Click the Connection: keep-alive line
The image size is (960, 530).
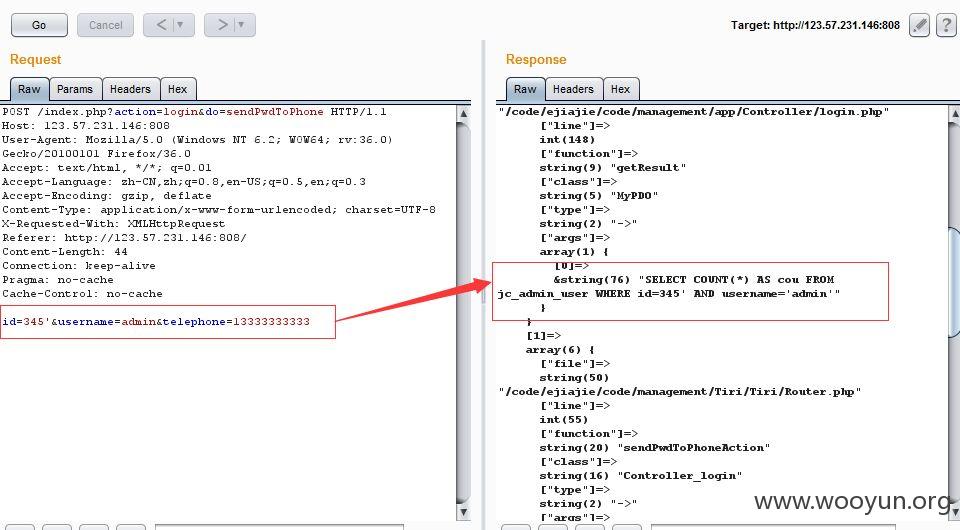pos(78,266)
